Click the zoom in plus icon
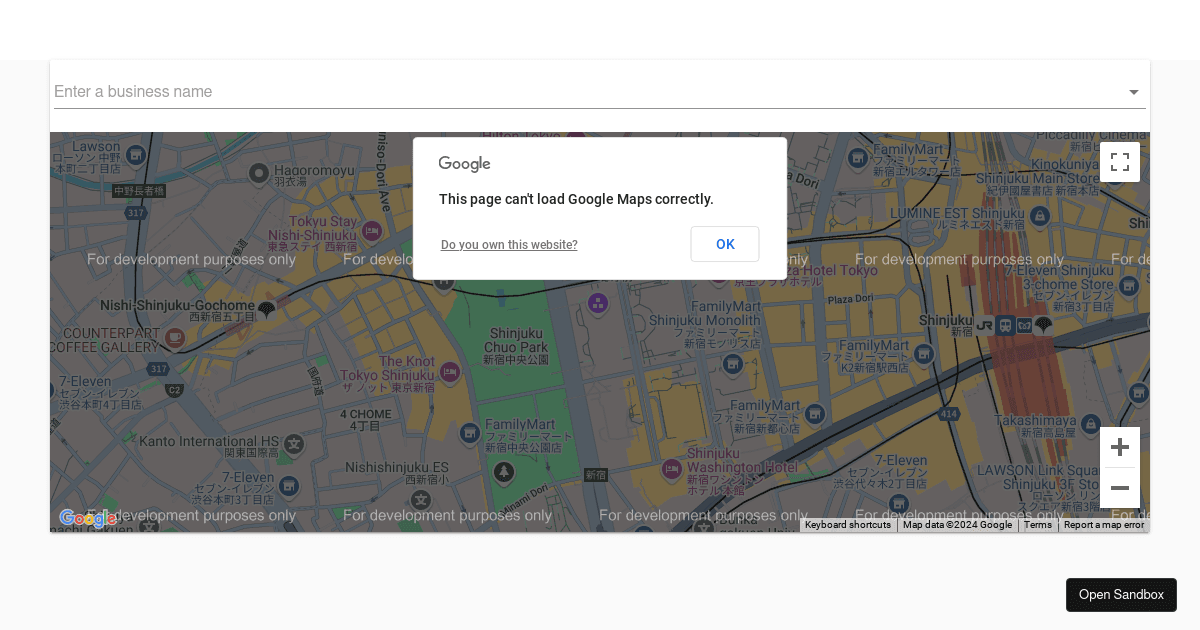Viewport: 1200px width, 630px height. click(x=1120, y=447)
